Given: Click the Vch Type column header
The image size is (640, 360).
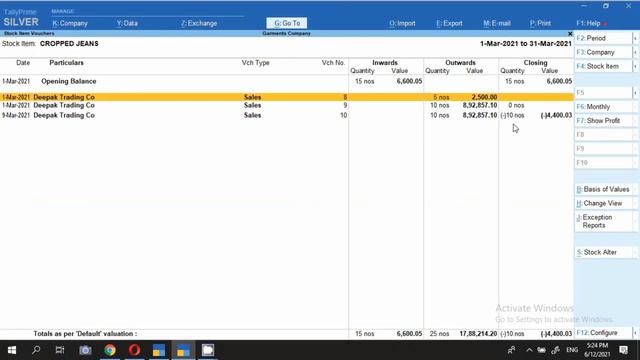Looking at the screenshot, I should (256, 63).
